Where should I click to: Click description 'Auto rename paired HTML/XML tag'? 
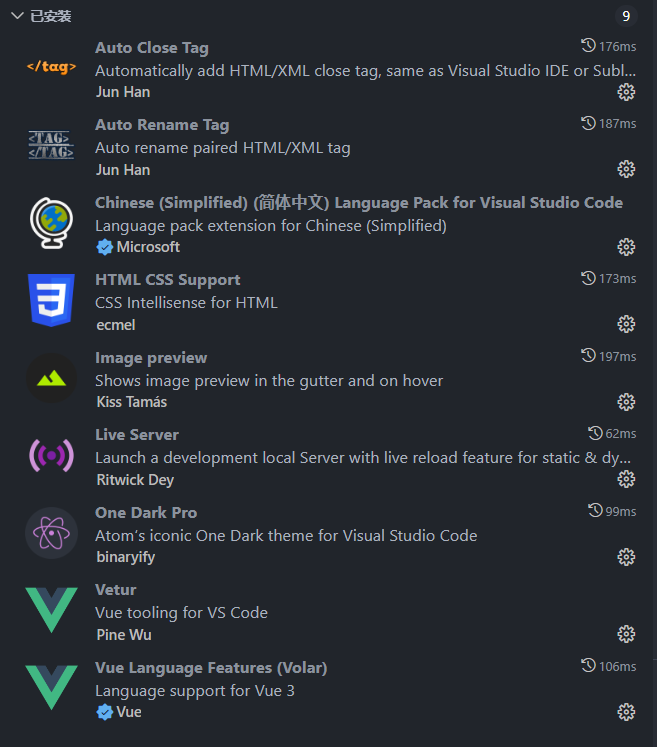[223, 148]
